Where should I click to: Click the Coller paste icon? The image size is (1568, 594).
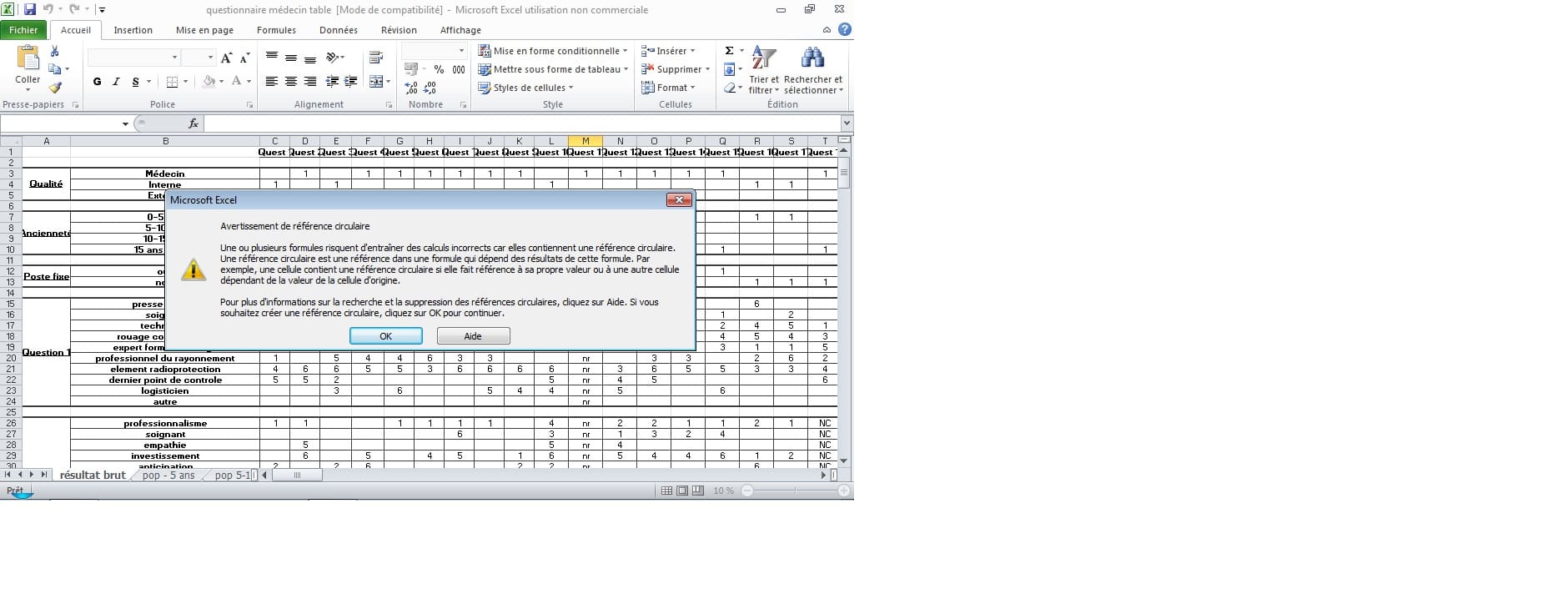coord(28,62)
